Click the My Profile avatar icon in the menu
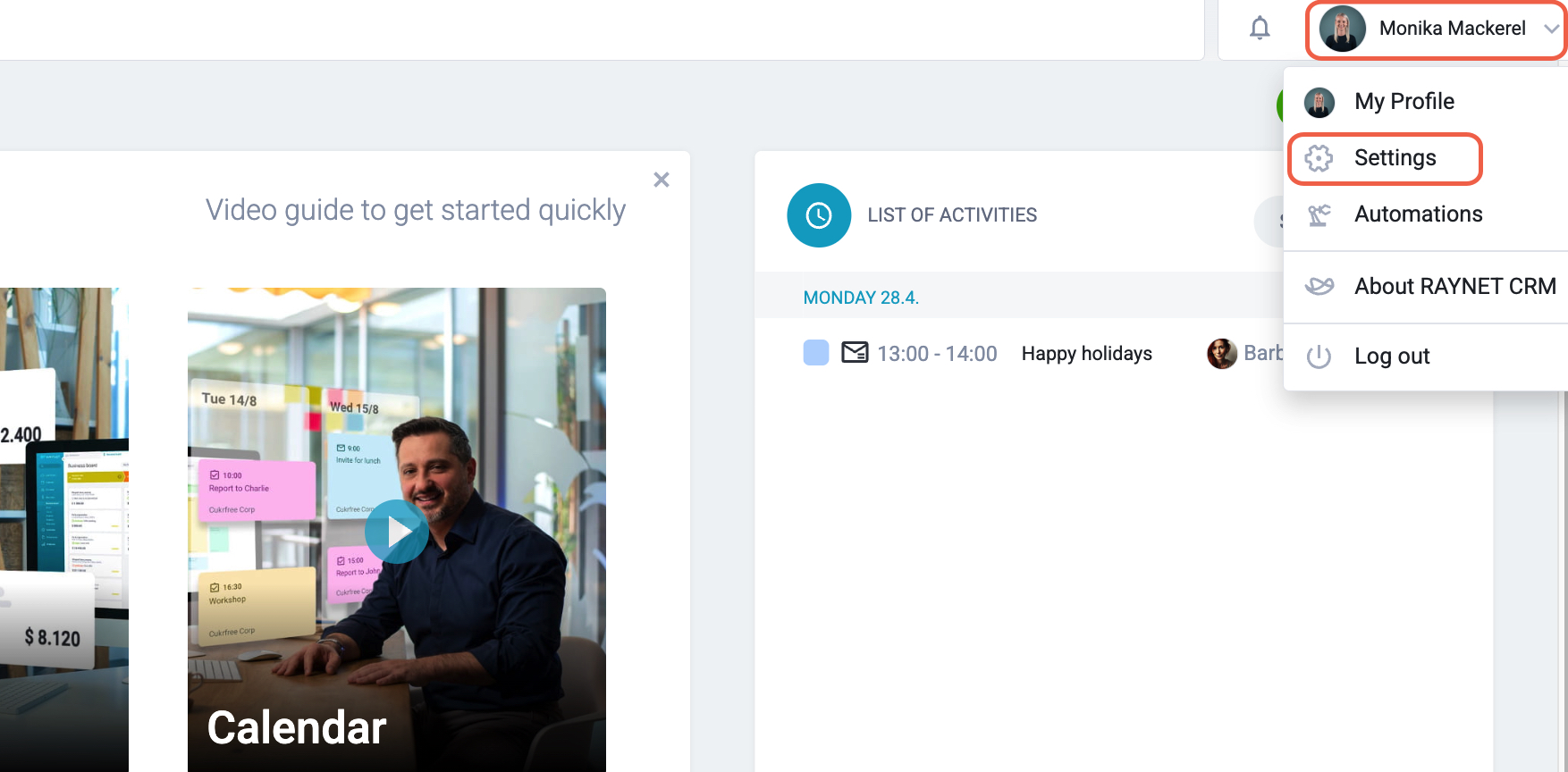This screenshot has width=1568, height=772. (x=1319, y=102)
